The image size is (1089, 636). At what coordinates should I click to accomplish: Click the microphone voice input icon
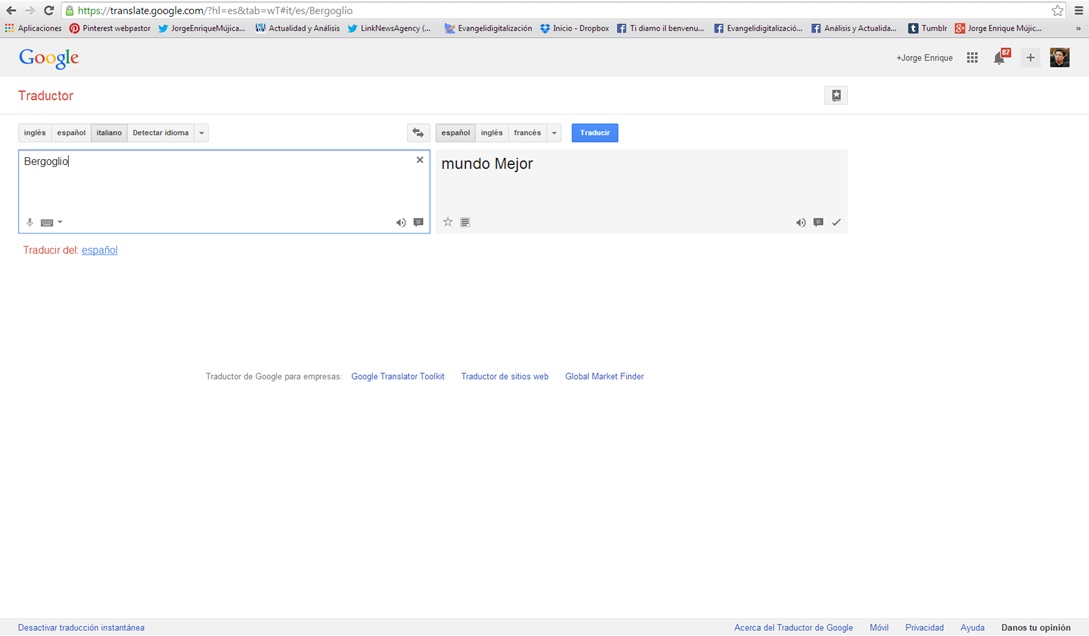(x=30, y=223)
